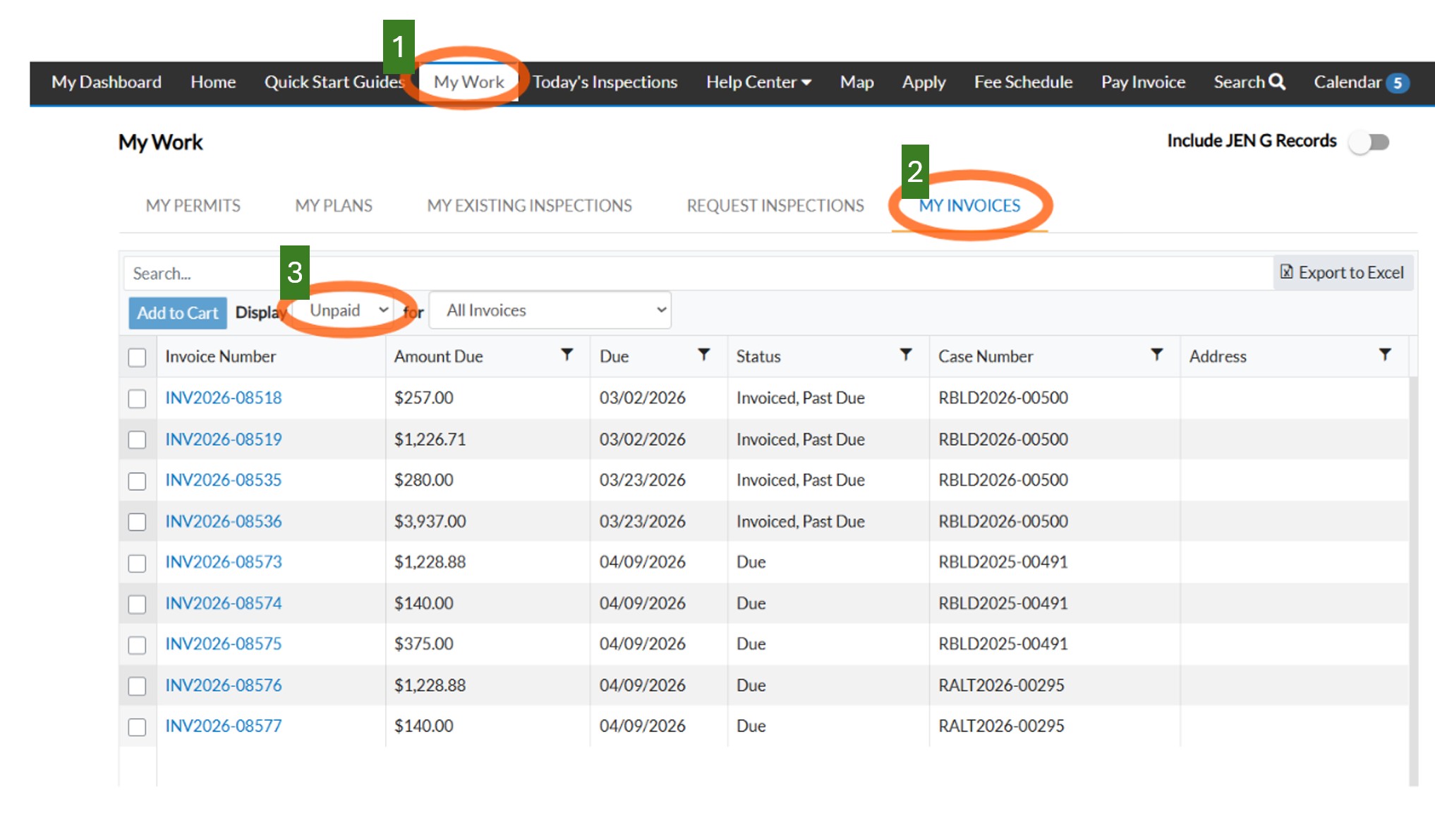Viewport: 1435px width, 840px height.
Task: Open Fee Schedule in the navigation bar
Action: pyautogui.click(x=1023, y=83)
